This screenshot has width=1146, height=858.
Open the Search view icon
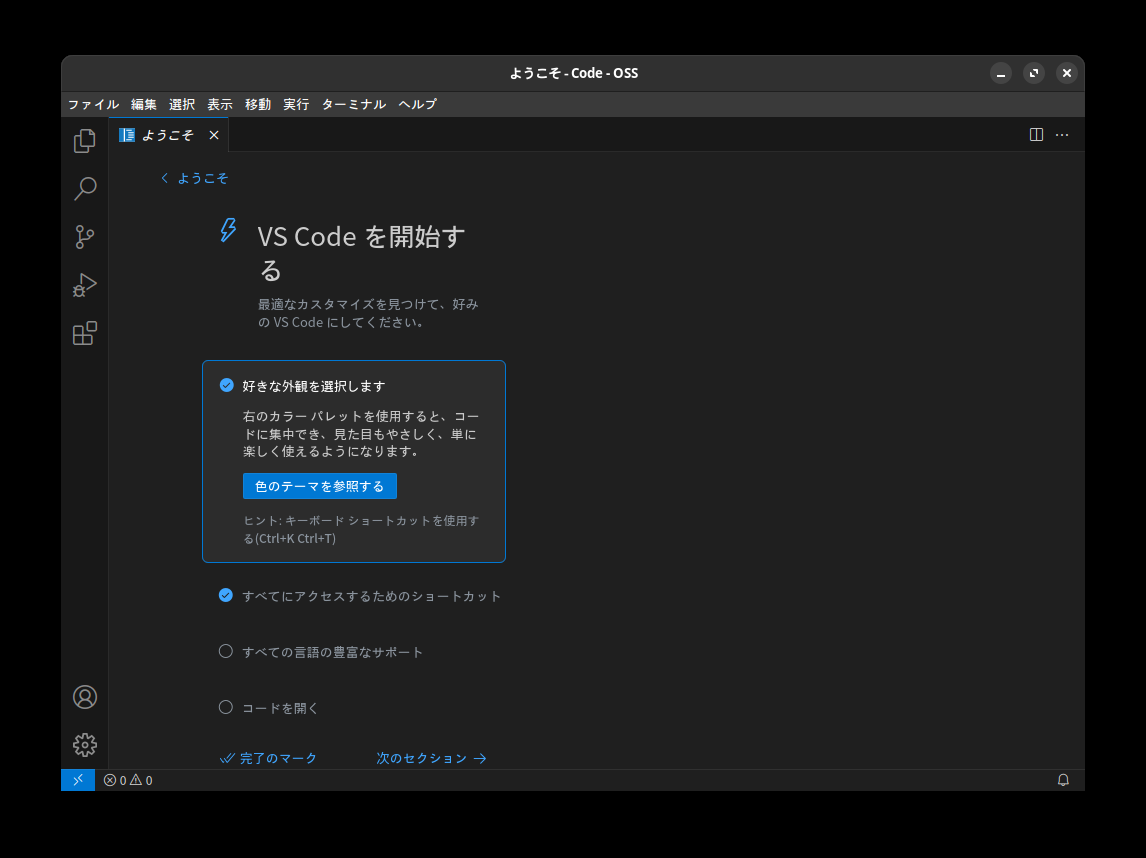pos(85,189)
